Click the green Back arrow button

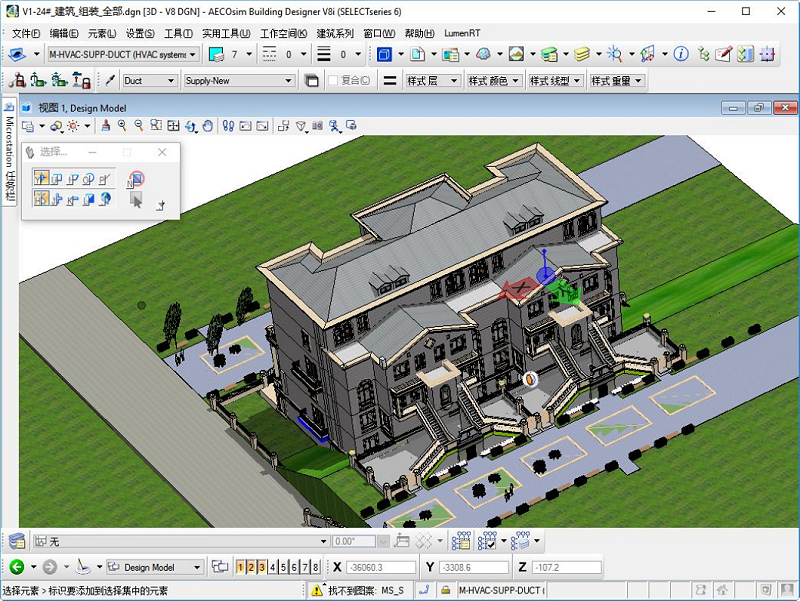(x=17, y=566)
